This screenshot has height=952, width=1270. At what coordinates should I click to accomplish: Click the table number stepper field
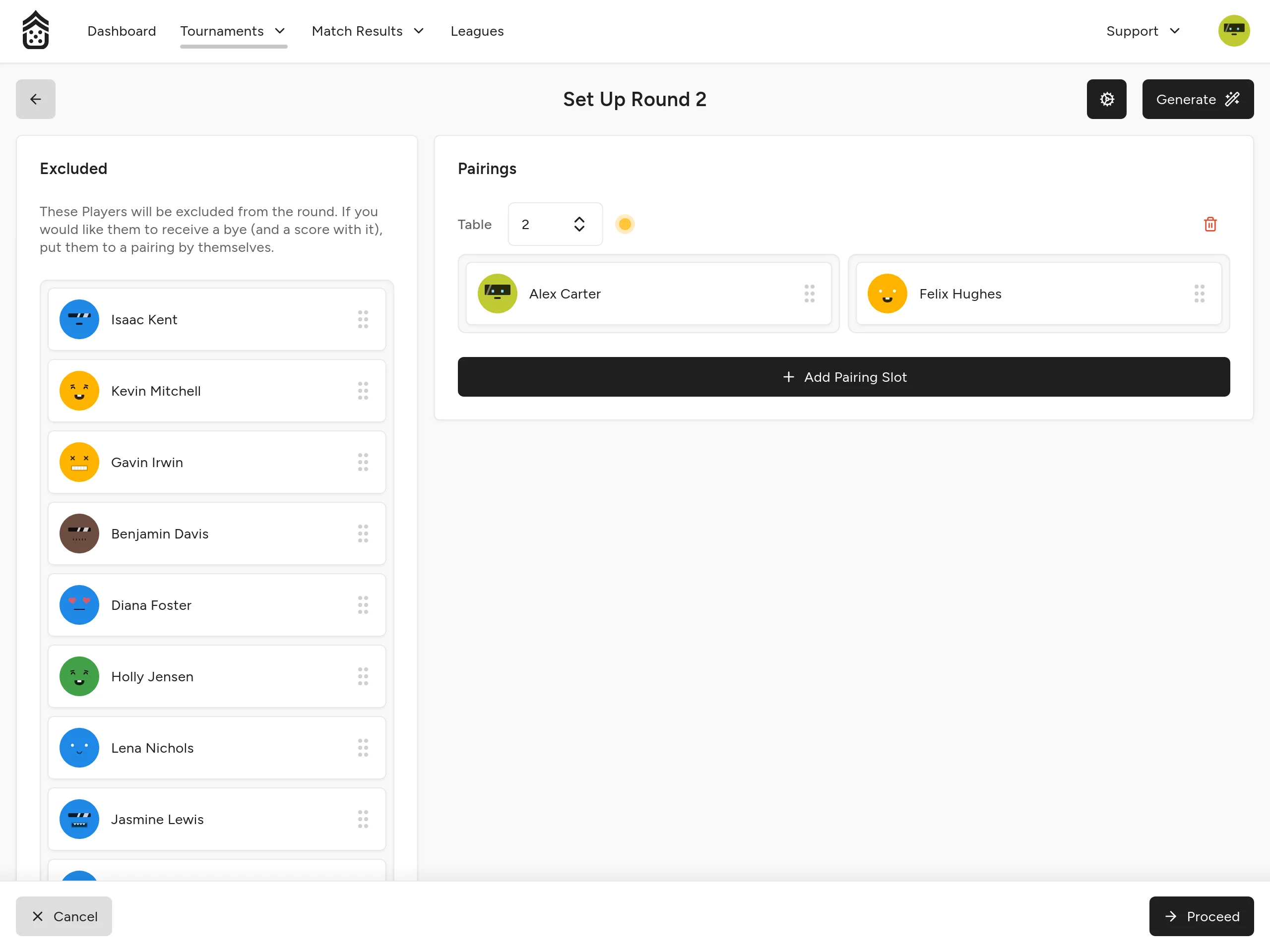pos(555,225)
